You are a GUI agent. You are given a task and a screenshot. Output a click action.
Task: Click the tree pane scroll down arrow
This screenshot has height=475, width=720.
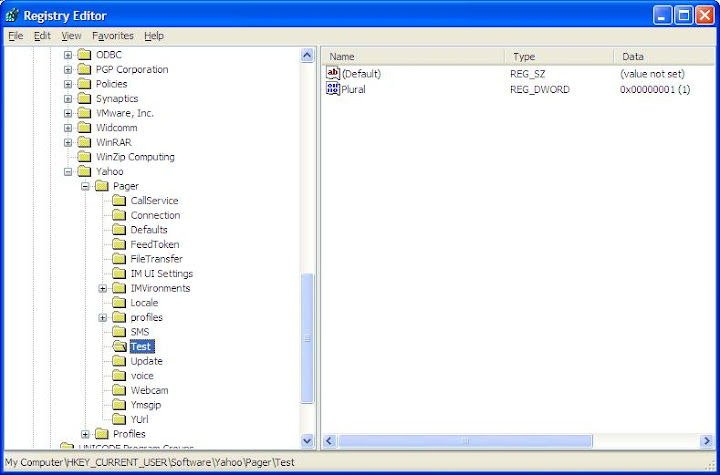pos(307,441)
